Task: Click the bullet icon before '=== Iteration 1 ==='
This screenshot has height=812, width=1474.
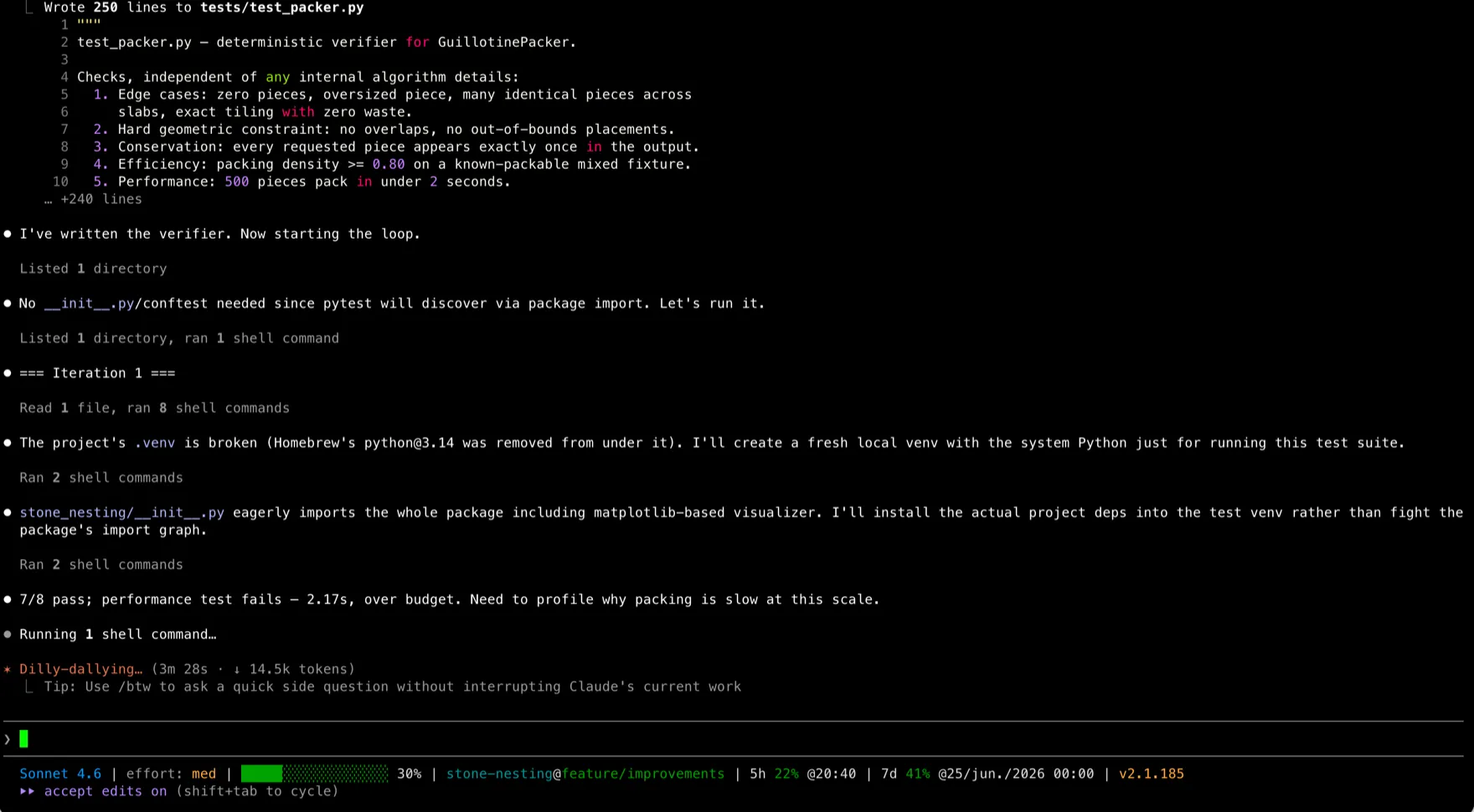Action: click(x=8, y=373)
